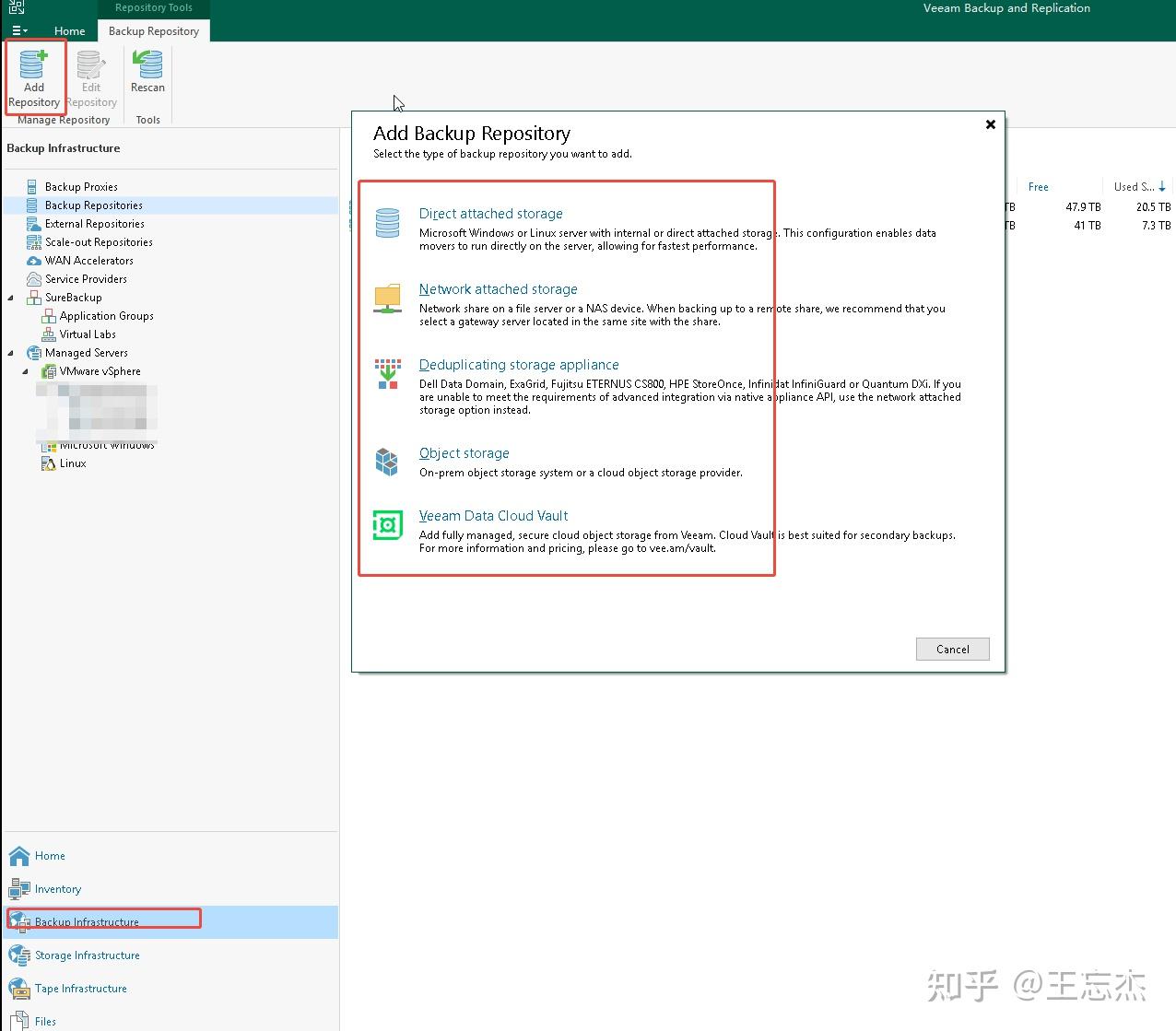Choose the Network attached storage link

point(498,289)
